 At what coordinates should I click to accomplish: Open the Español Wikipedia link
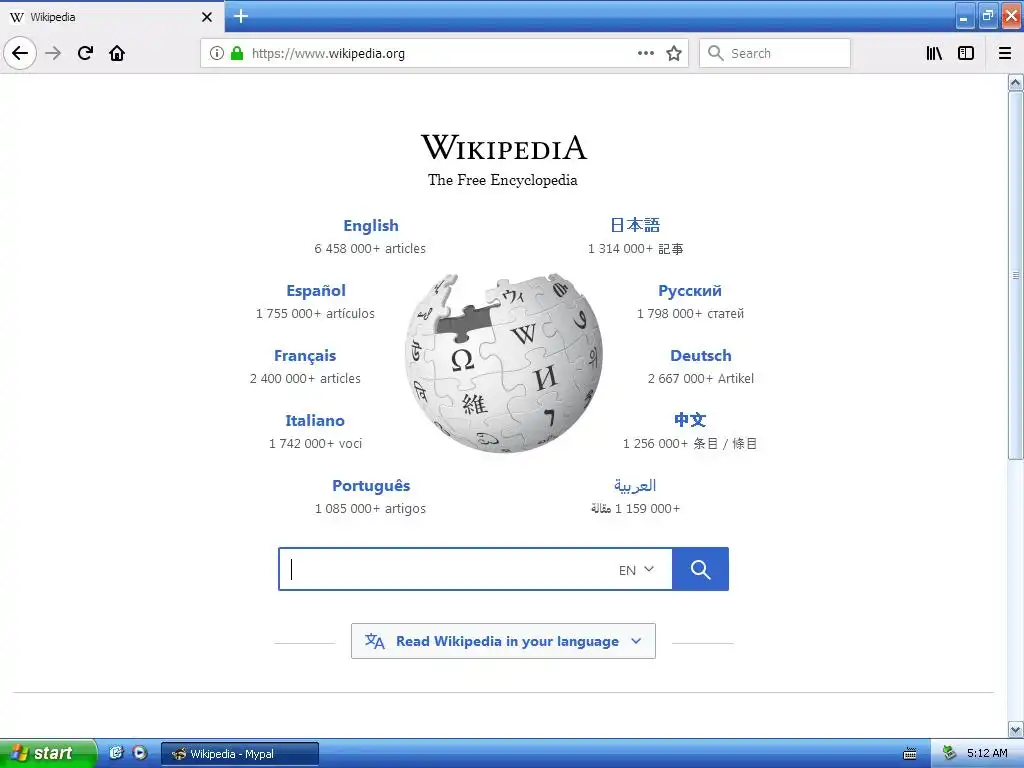click(316, 291)
